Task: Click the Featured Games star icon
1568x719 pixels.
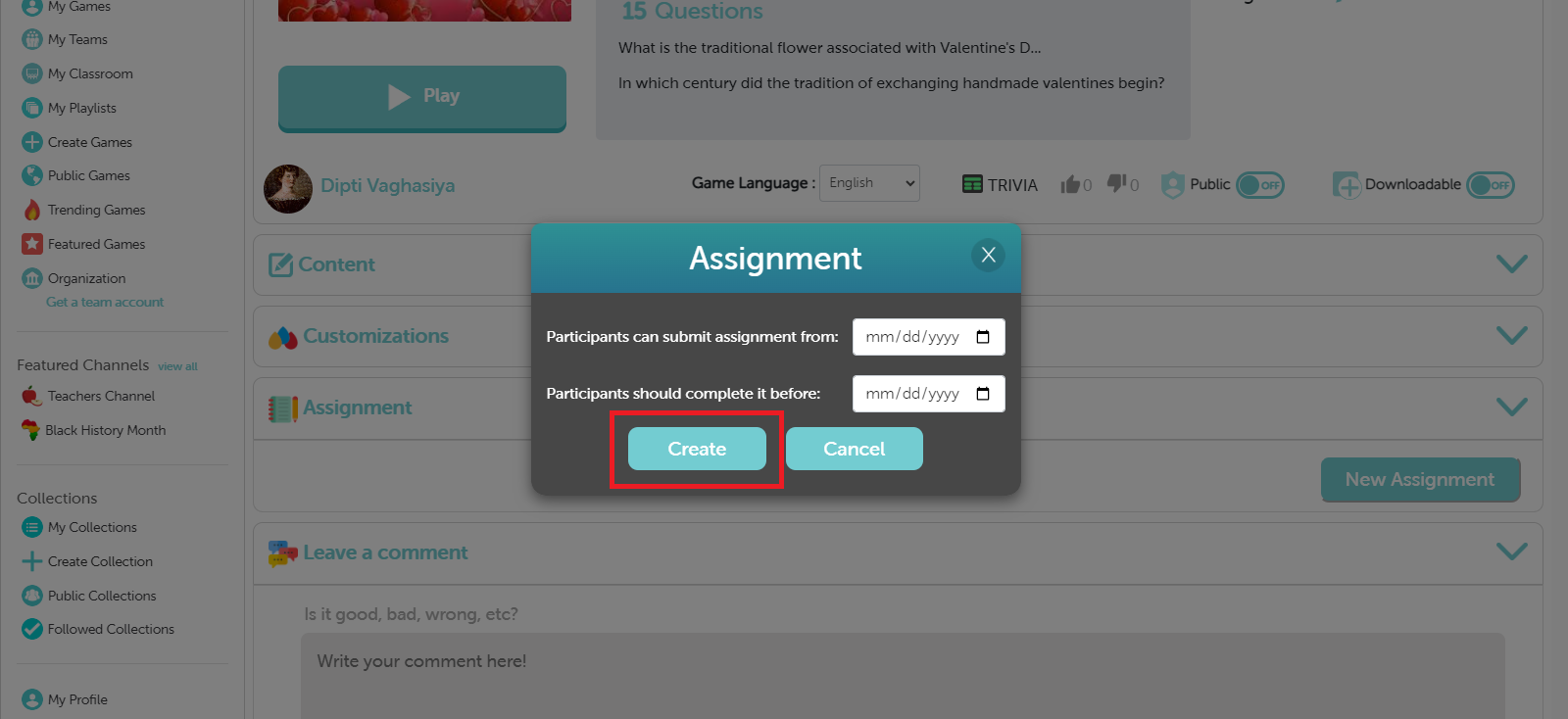Action: tap(32, 244)
